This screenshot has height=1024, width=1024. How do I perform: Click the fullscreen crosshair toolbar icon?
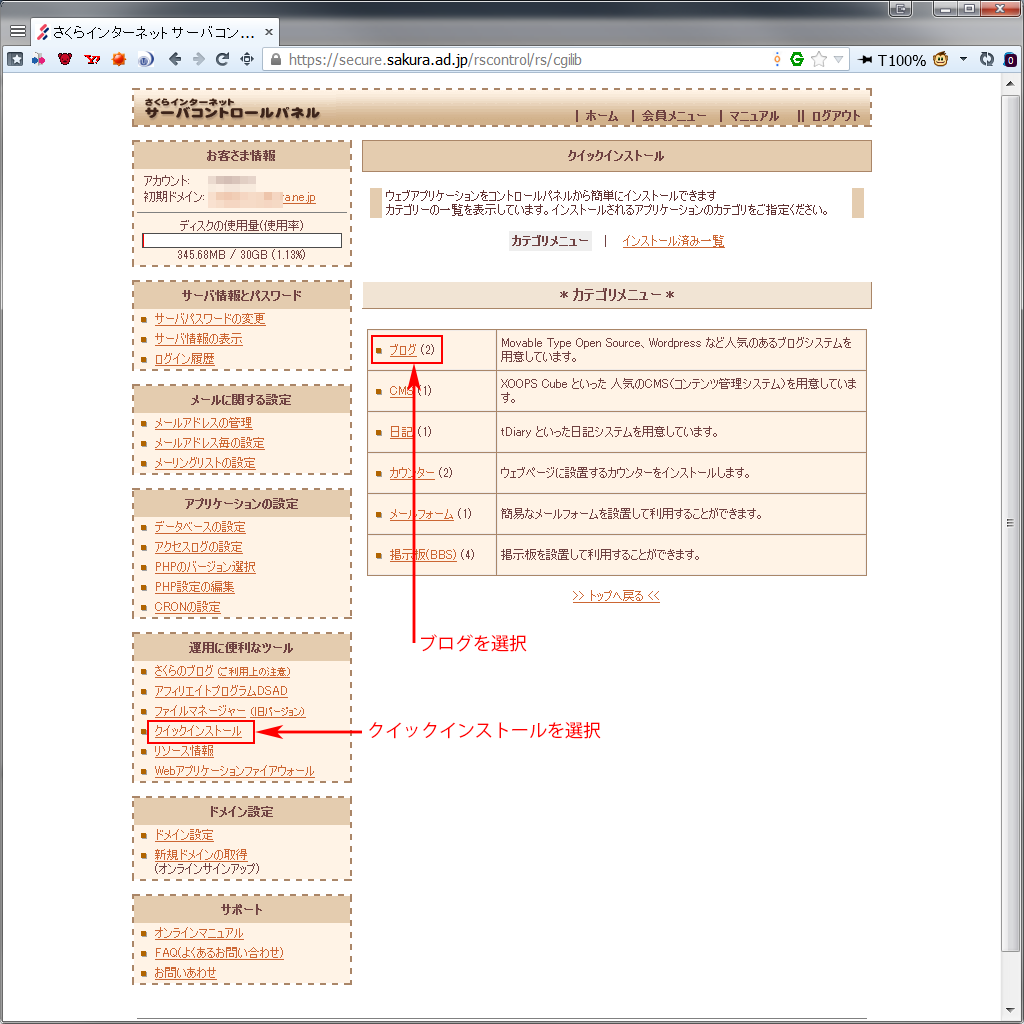[247, 59]
